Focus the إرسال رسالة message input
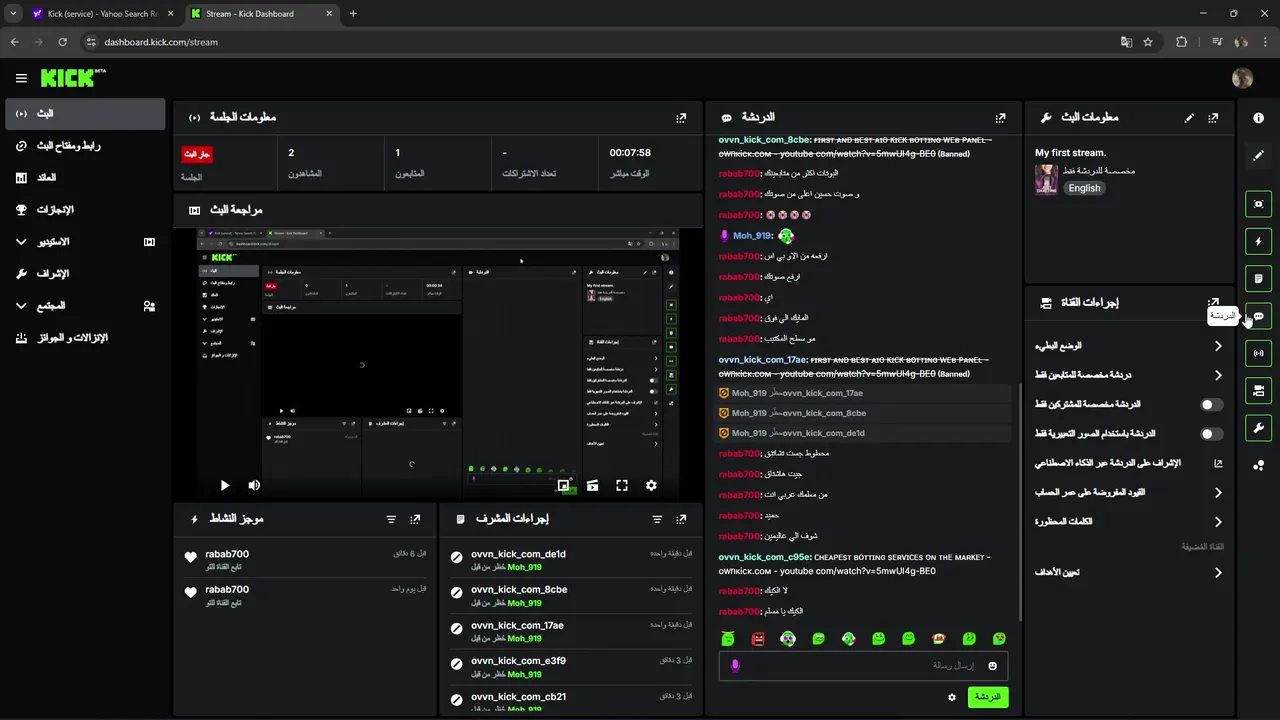This screenshot has width=1280, height=720. tap(863, 666)
